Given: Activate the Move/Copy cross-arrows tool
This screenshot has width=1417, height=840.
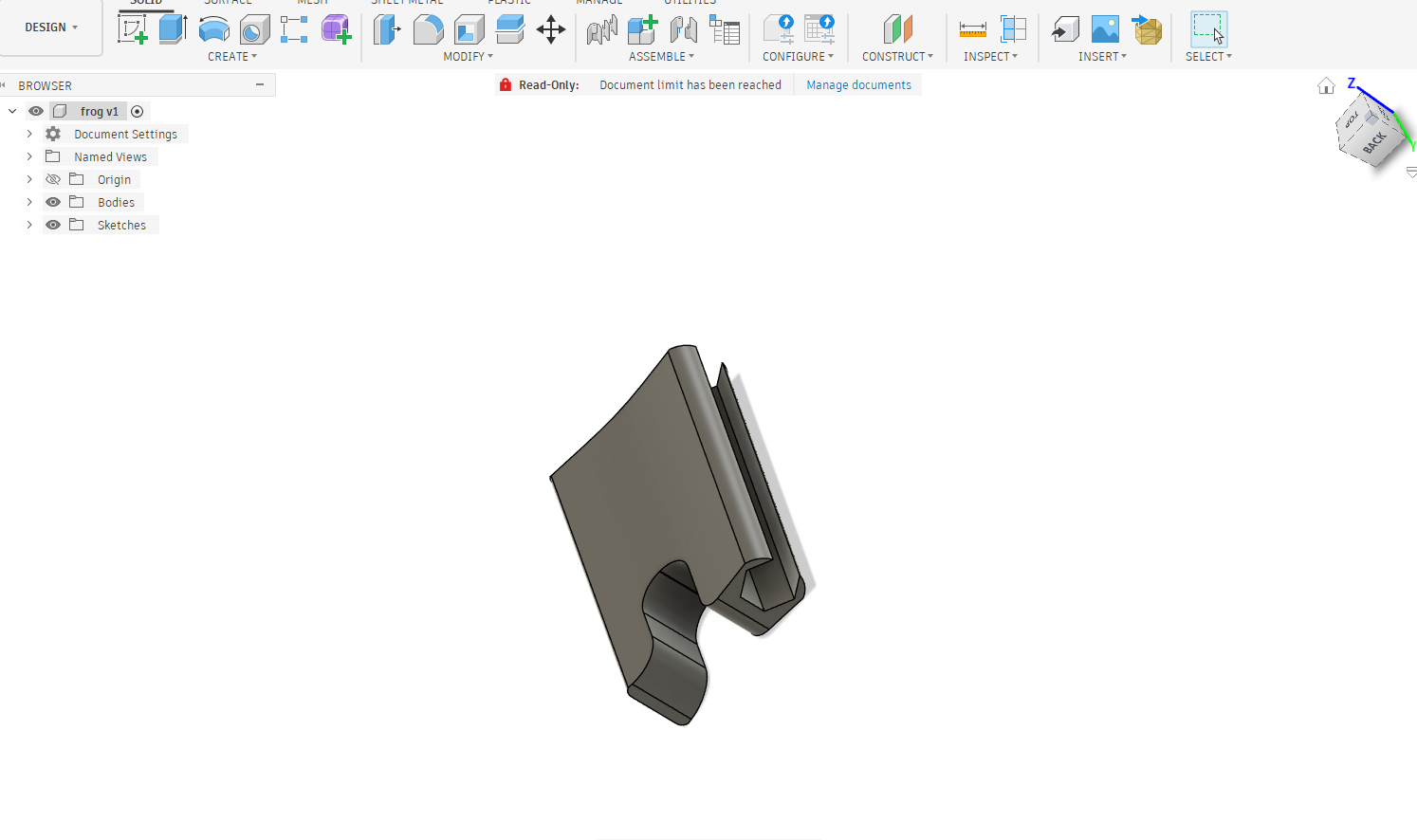Looking at the screenshot, I should pyautogui.click(x=550, y=29).
